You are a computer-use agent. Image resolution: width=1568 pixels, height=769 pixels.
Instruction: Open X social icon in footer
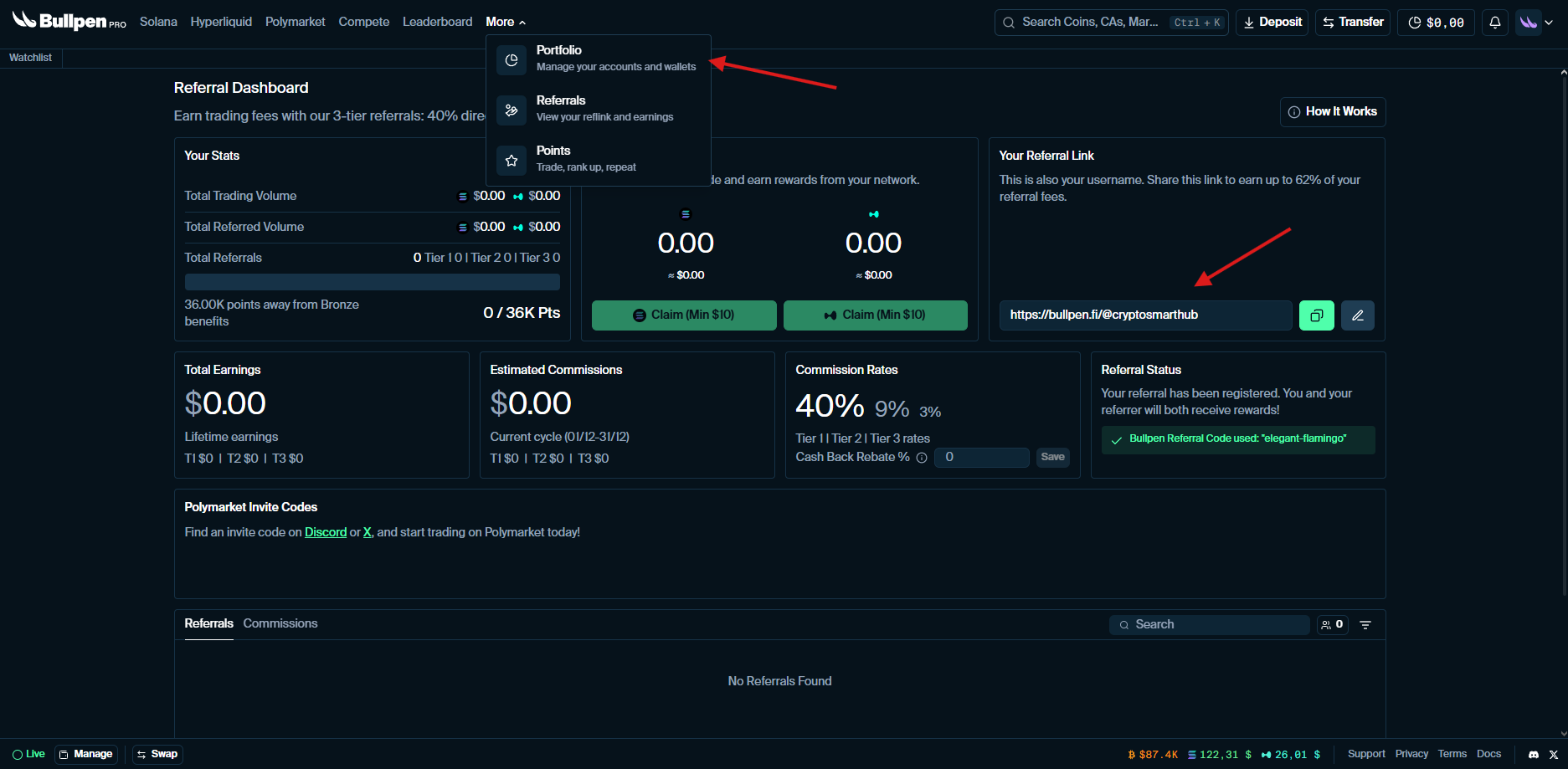1554,755
